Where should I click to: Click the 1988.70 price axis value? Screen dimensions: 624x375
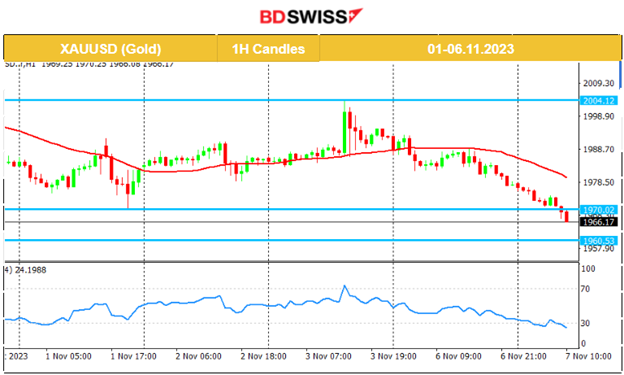[x=599, y=149]
